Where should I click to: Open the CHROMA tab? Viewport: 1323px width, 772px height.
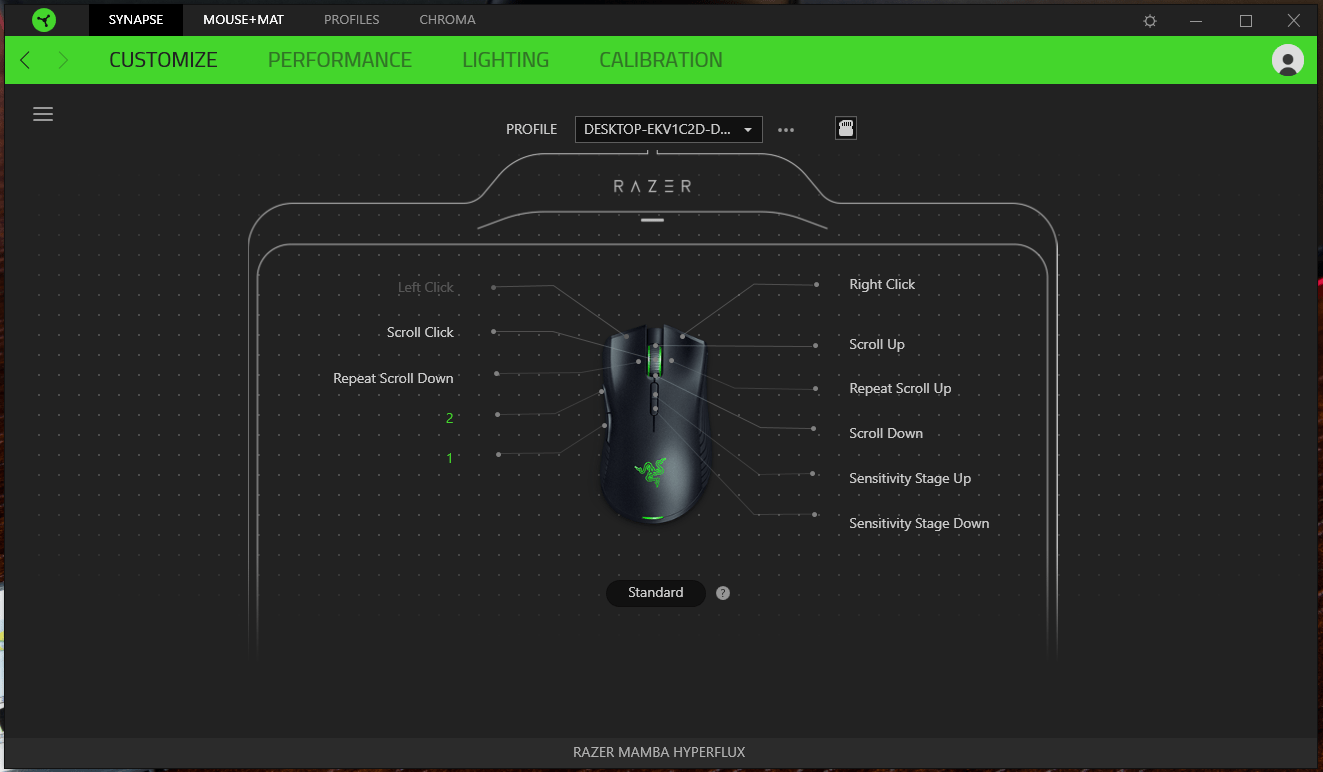pyautogui.click(x=447, y=19)
